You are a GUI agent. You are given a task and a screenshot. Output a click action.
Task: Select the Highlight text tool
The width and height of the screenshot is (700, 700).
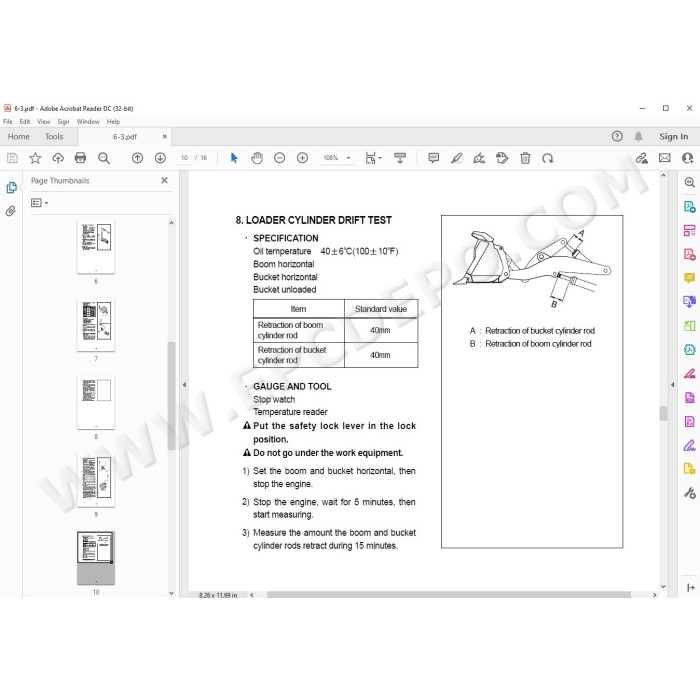(x=456, y=158)
